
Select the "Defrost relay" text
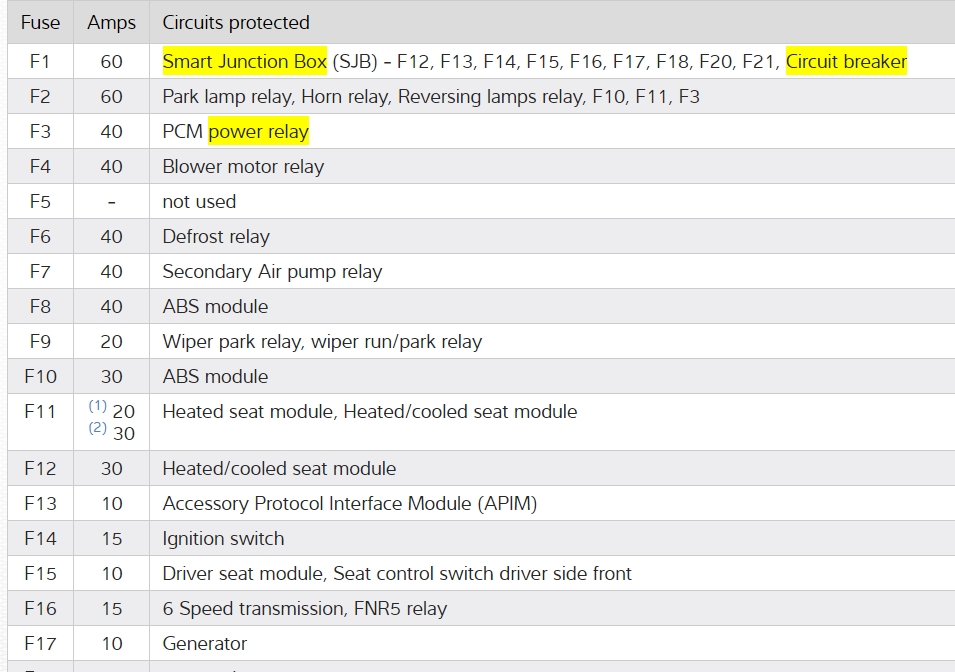pos(216,237)
